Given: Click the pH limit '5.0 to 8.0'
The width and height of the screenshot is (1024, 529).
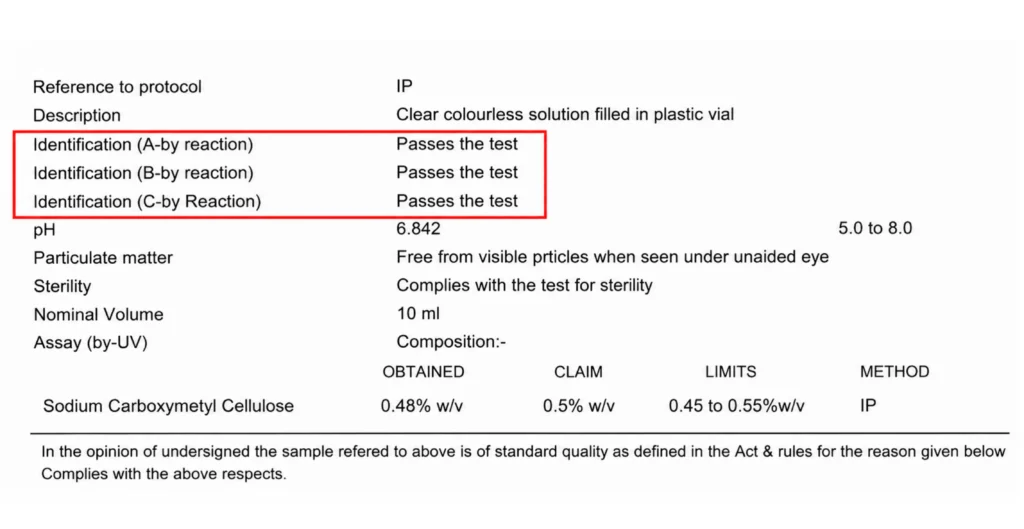Looking at the screenshot, I should [875, 228].
